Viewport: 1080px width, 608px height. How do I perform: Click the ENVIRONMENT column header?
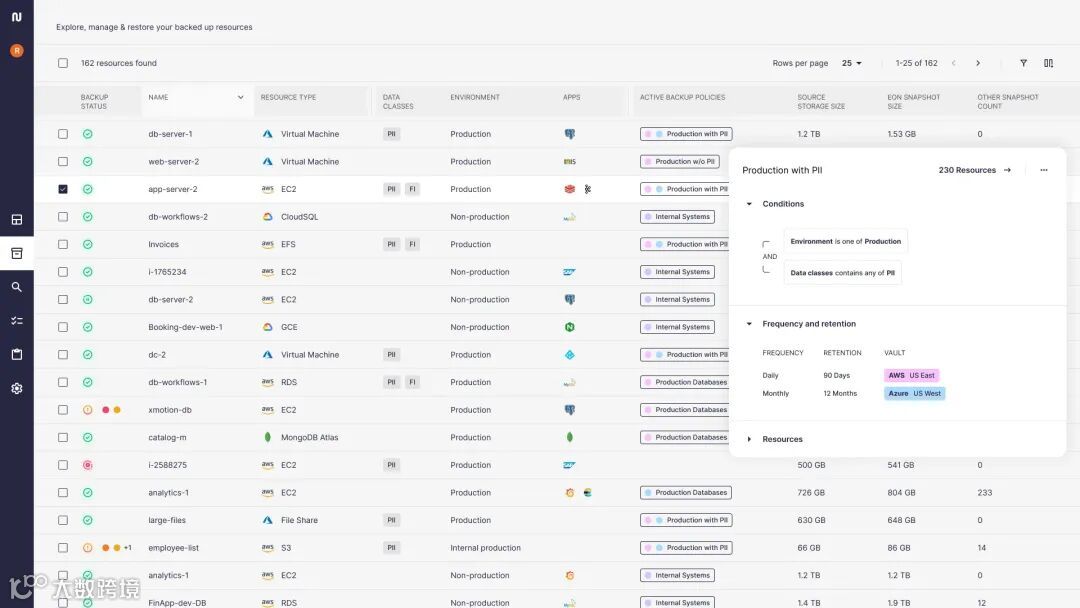[475, 97]
